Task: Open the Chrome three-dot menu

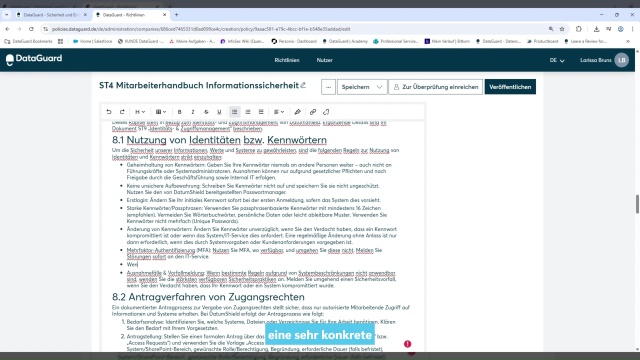Action: pyautogui.click(x=632, y=29)
